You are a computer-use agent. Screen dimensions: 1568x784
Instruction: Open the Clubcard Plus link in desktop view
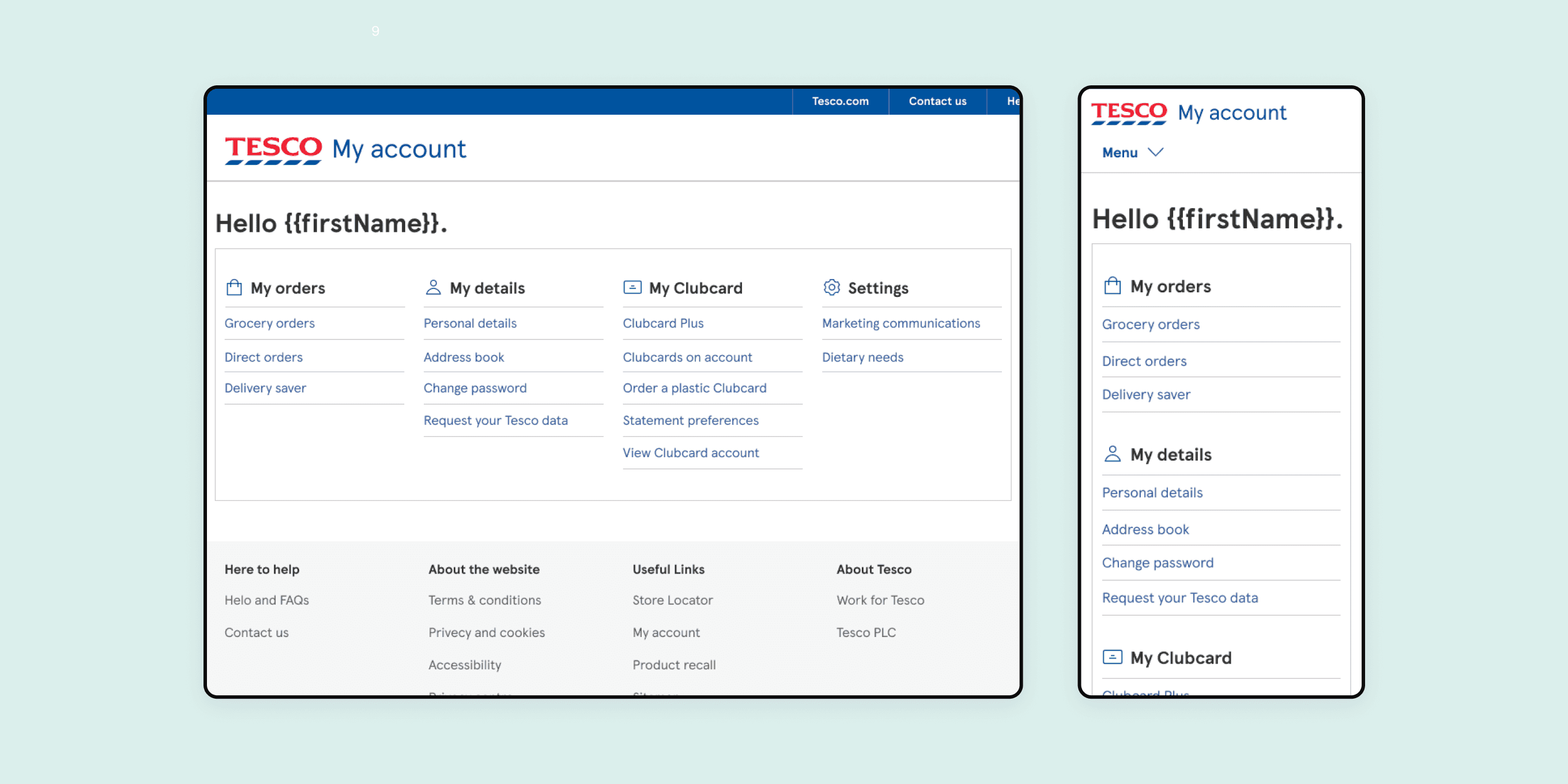point(663,323)
